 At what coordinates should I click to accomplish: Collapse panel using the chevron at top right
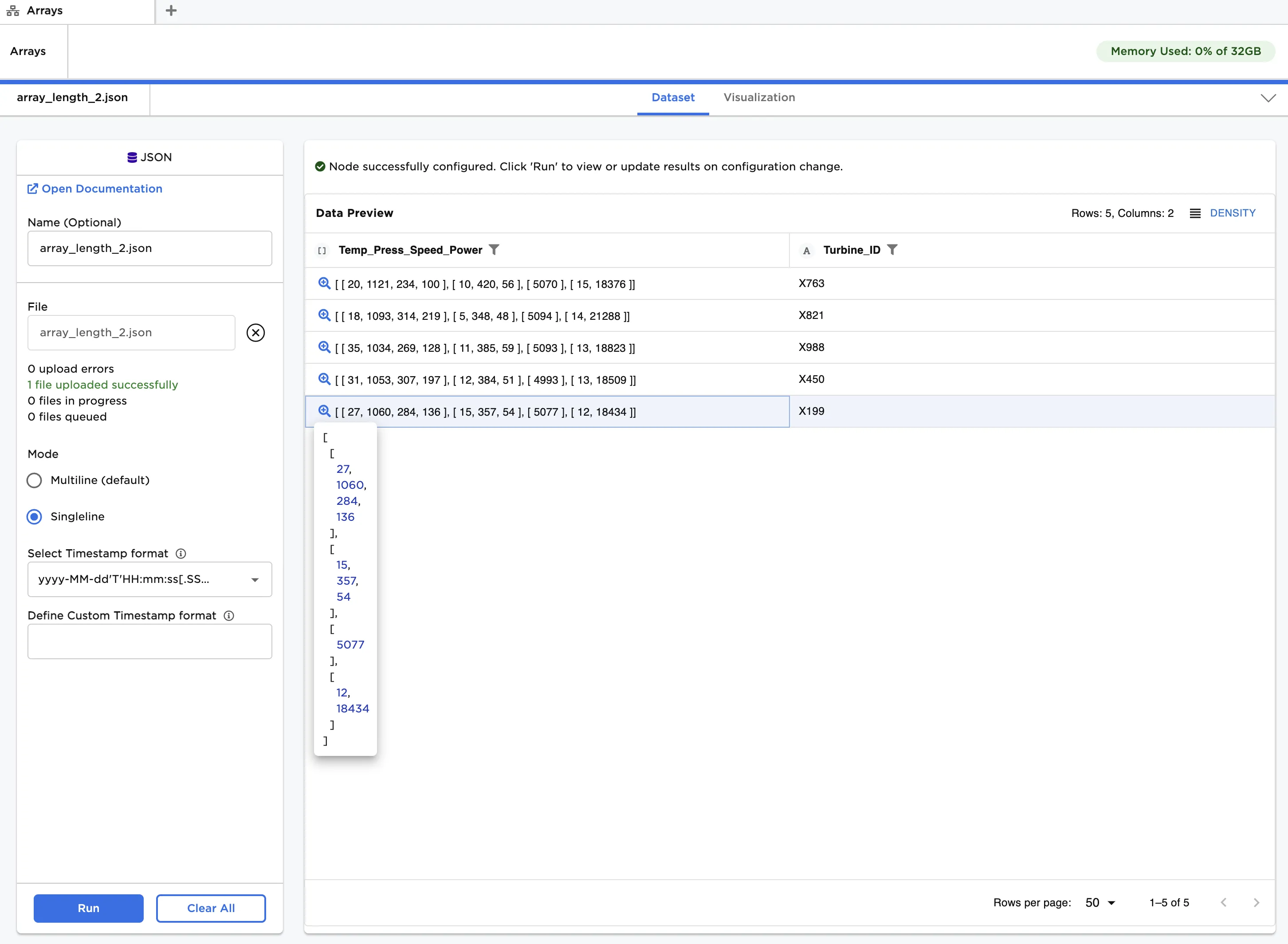pyautogui.click(x=1268, y=98)
